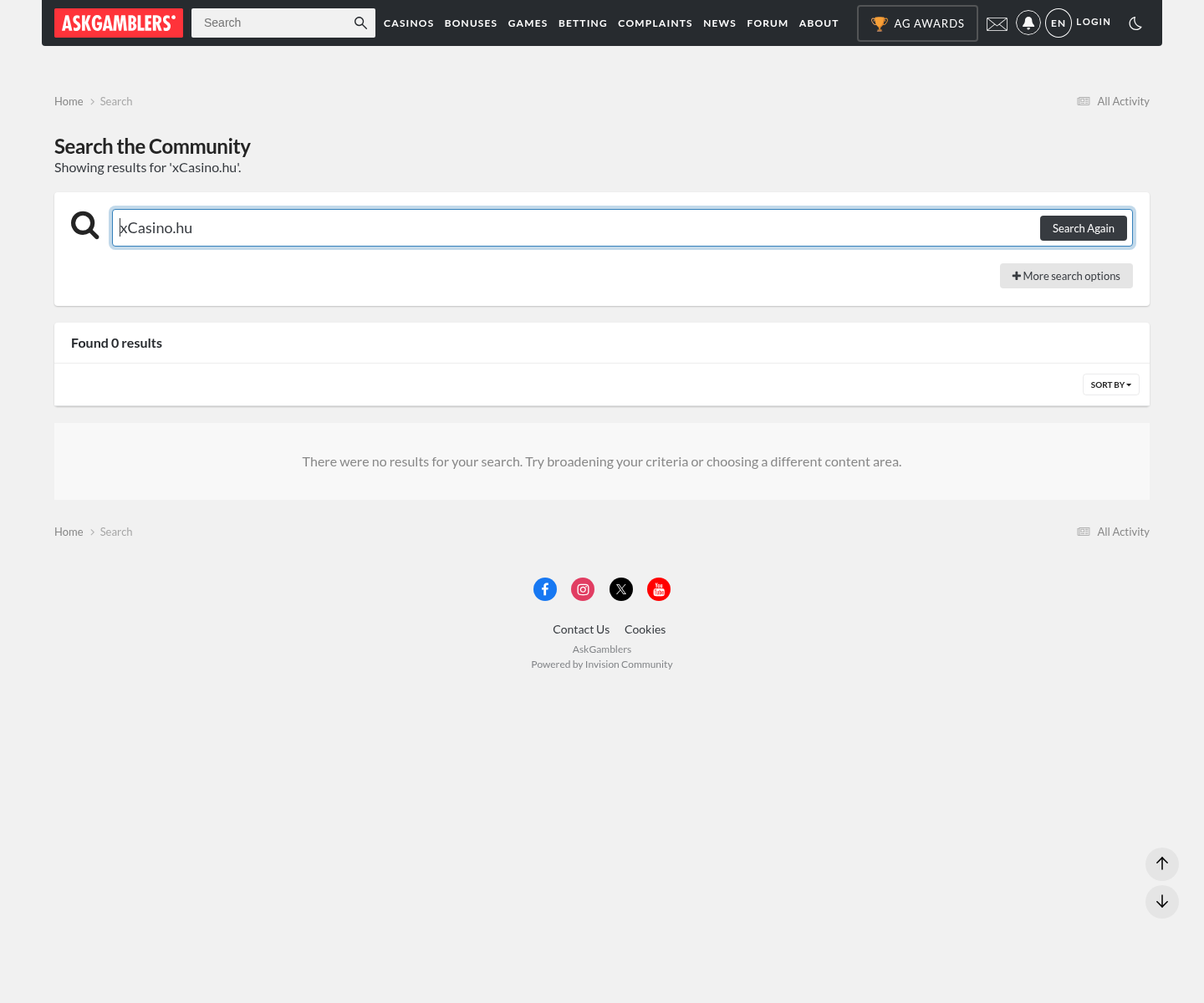Viewport: 1204px width, 1003px height.
Task: Open the Facebook page icon
Action: (x=545, y=589)
